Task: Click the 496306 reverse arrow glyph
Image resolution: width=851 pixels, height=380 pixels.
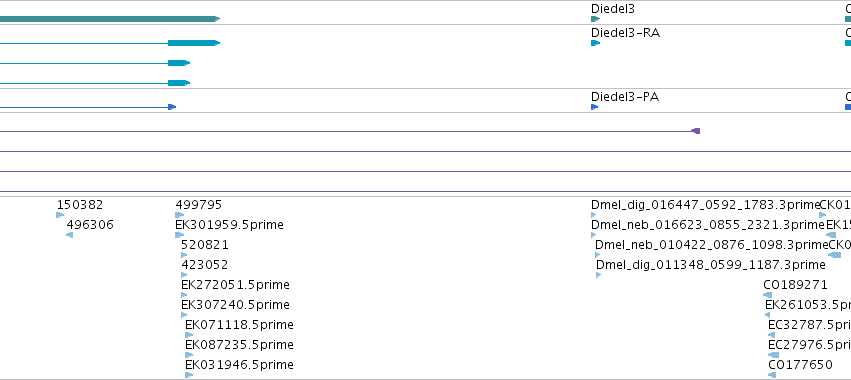Action: [69, 235]
